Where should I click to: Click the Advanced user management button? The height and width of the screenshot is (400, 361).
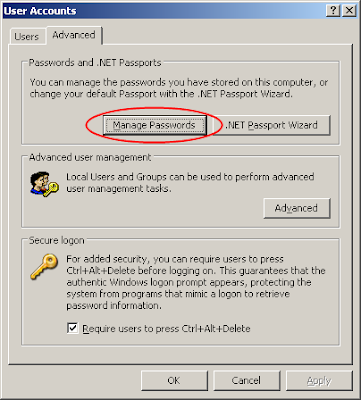(297, 208)
